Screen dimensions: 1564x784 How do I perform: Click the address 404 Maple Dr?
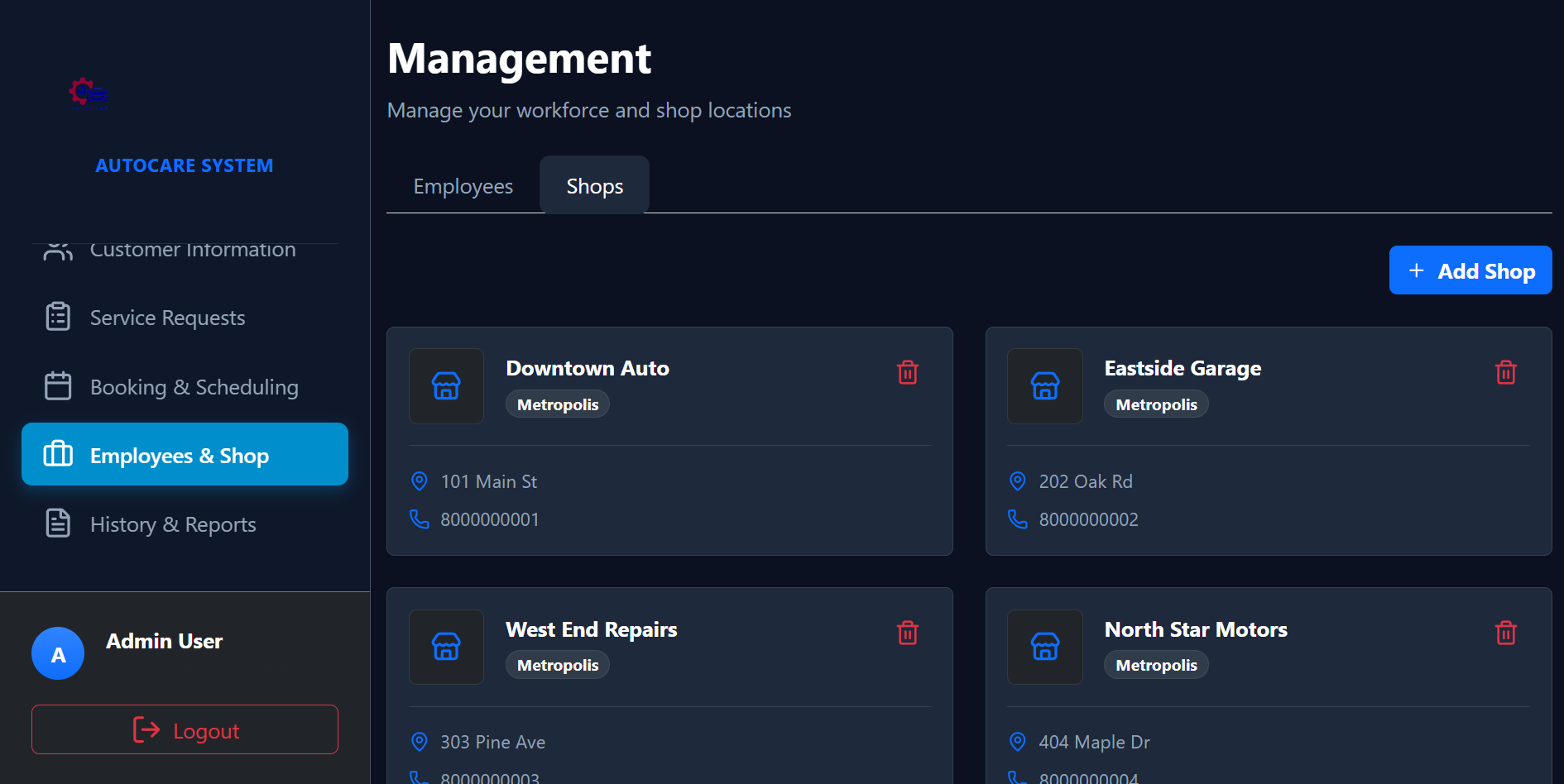(x=1094, y=742)
